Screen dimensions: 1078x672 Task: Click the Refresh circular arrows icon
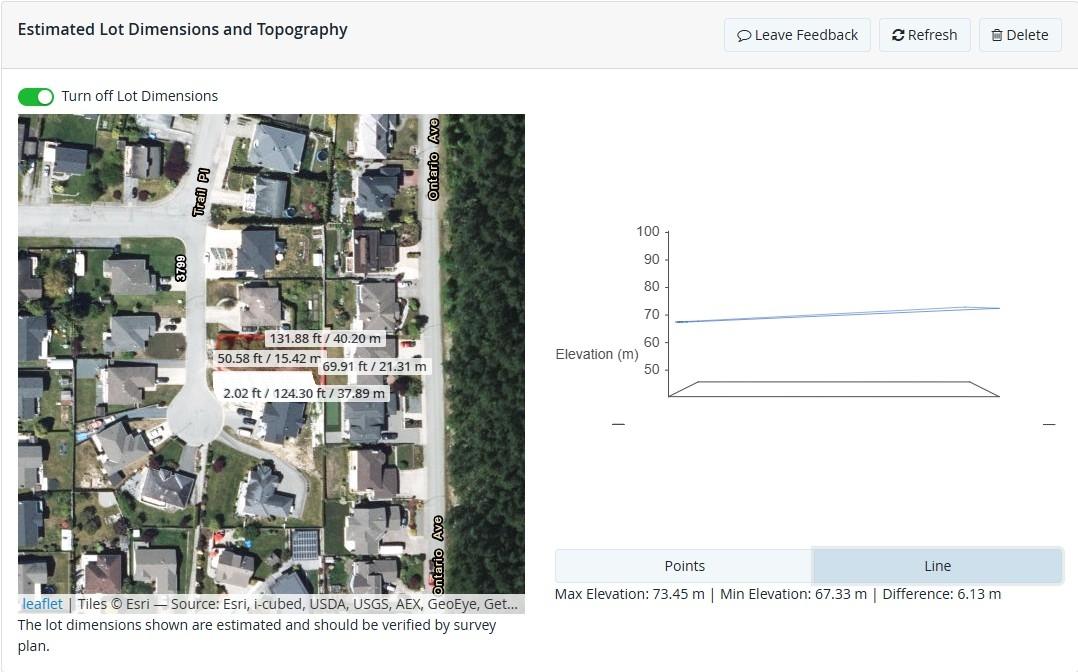pos(898,35)
